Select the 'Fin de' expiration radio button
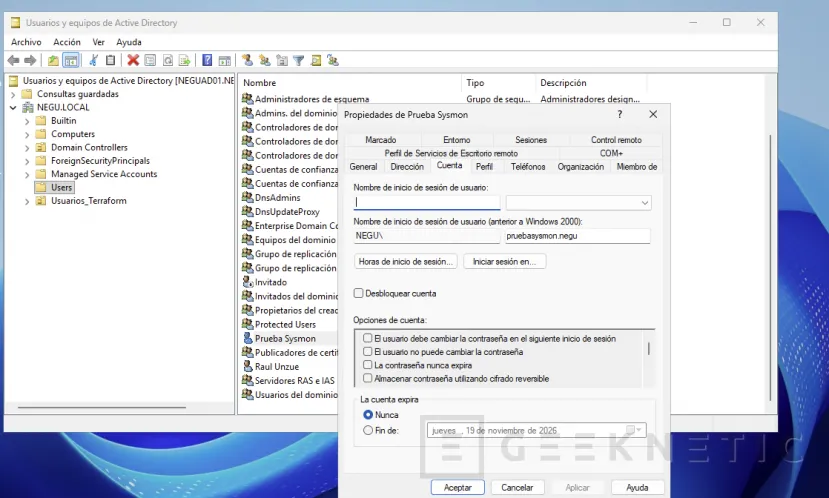Screen dimensions: 829x498 pos(368,430)
